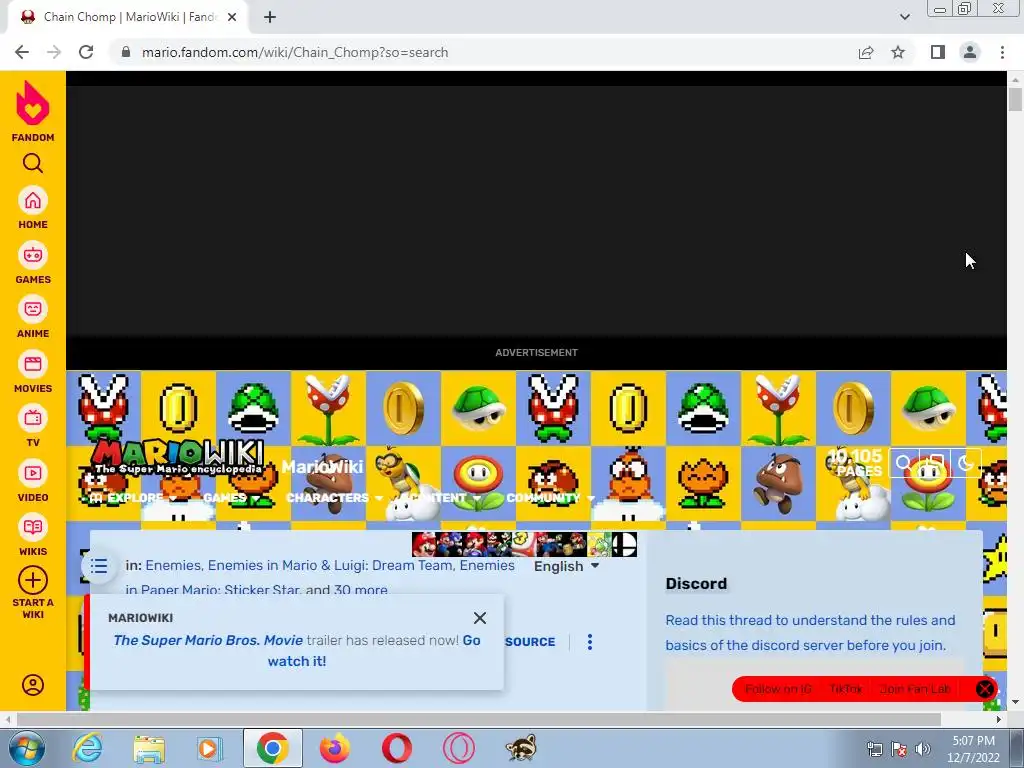Select the Chain Chomp browser tab
1024x768 pixels.
click(x=128, y=17)
